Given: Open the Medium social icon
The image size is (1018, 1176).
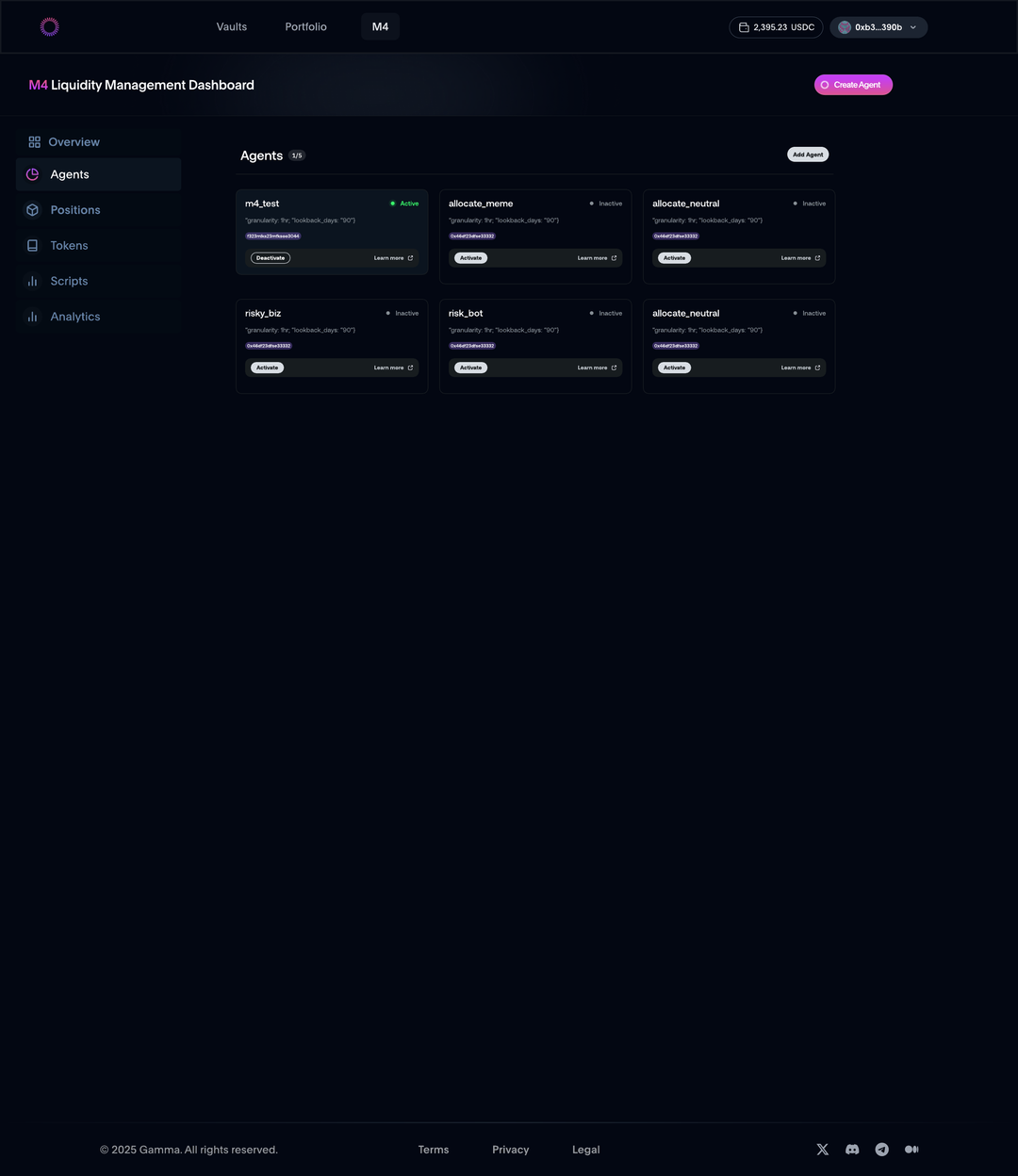Looking at the screenshot, I should [x=911, y=1150].
